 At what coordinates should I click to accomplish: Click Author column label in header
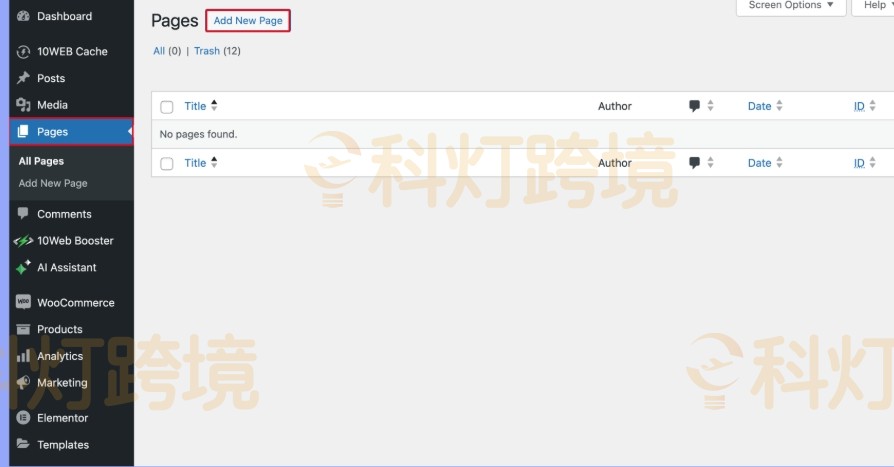615,106
